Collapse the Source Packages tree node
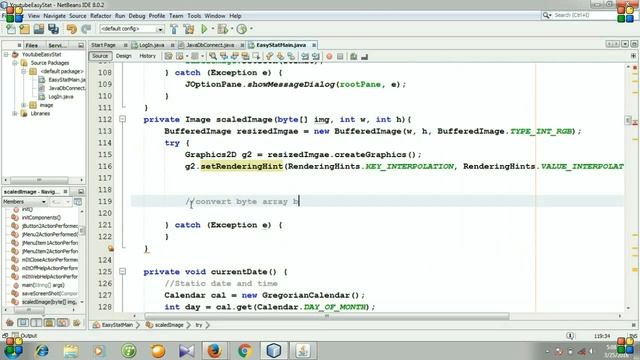Viewport: 640px width, 360px height. [15, 63]
